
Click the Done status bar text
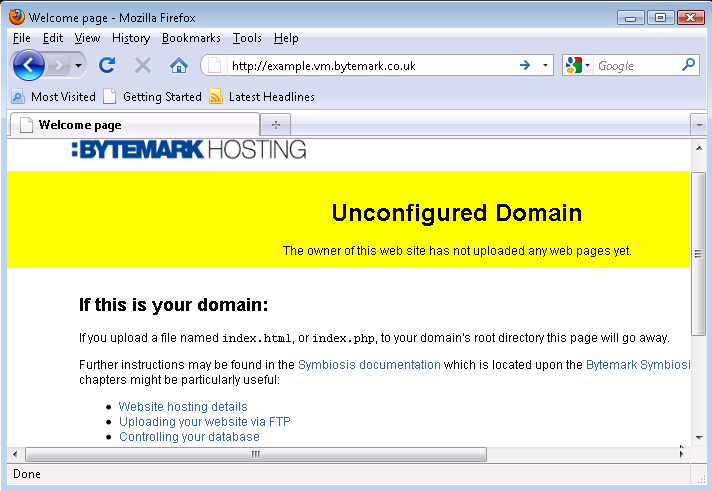pyautogui.click(x=27, y=474)
